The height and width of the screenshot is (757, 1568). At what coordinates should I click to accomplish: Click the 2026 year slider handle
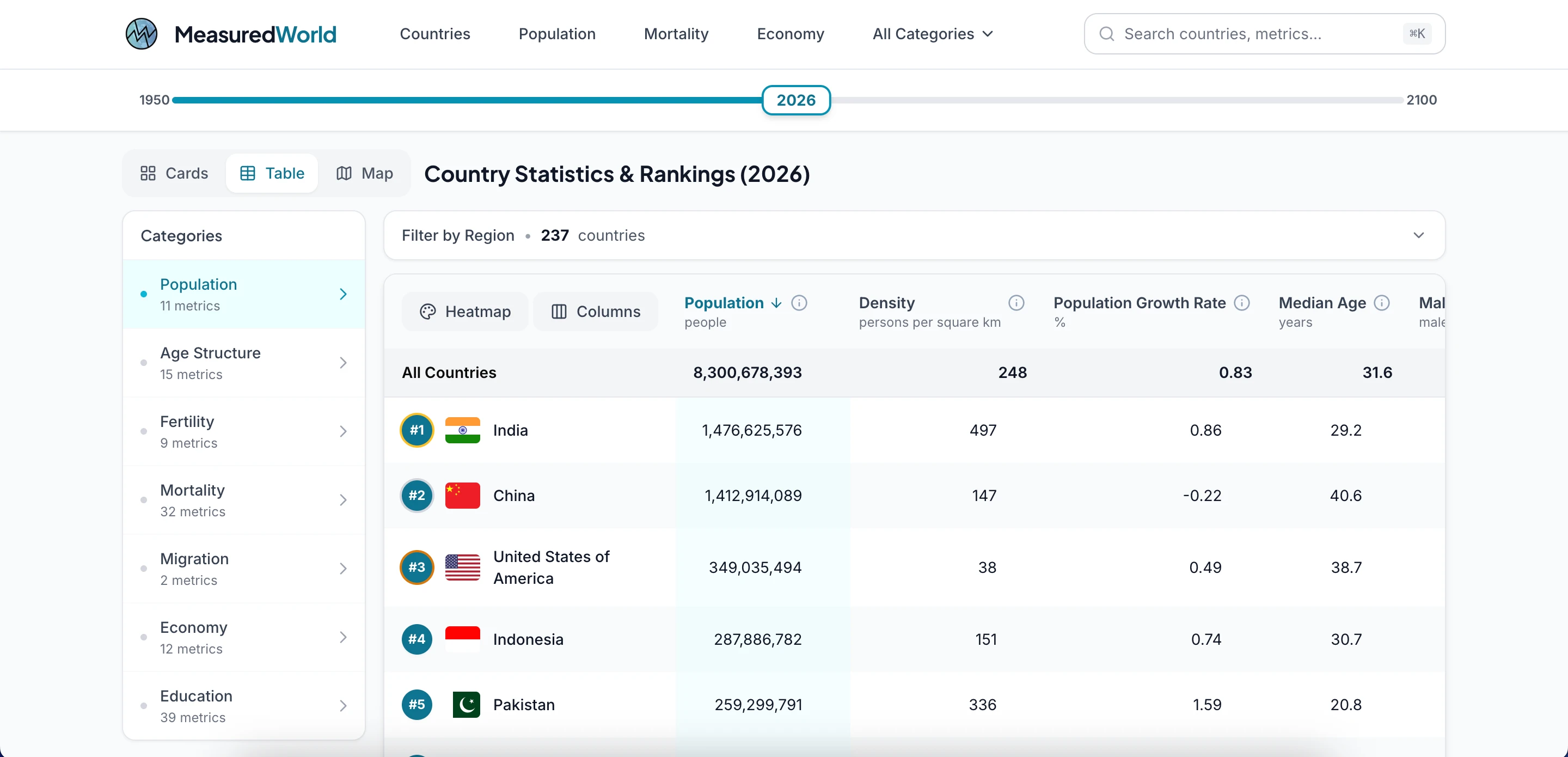coord(795,100)
